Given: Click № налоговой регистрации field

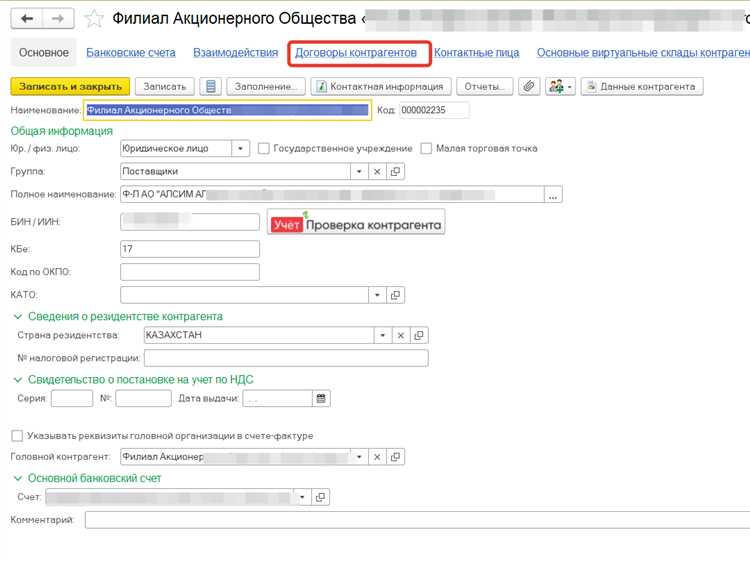Looking at the screenshot, I should coord(286,358).
